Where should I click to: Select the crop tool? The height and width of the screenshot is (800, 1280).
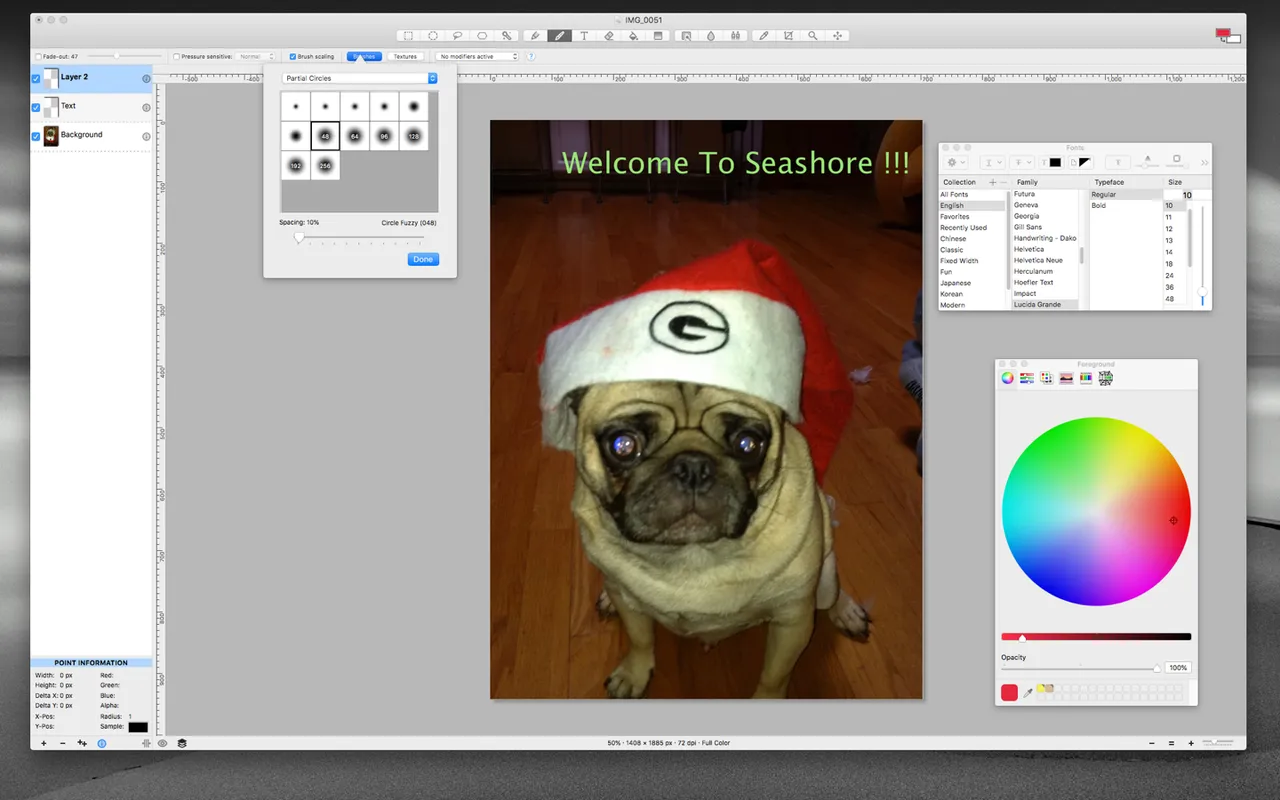pyautogui.click(x=789, y=36)
